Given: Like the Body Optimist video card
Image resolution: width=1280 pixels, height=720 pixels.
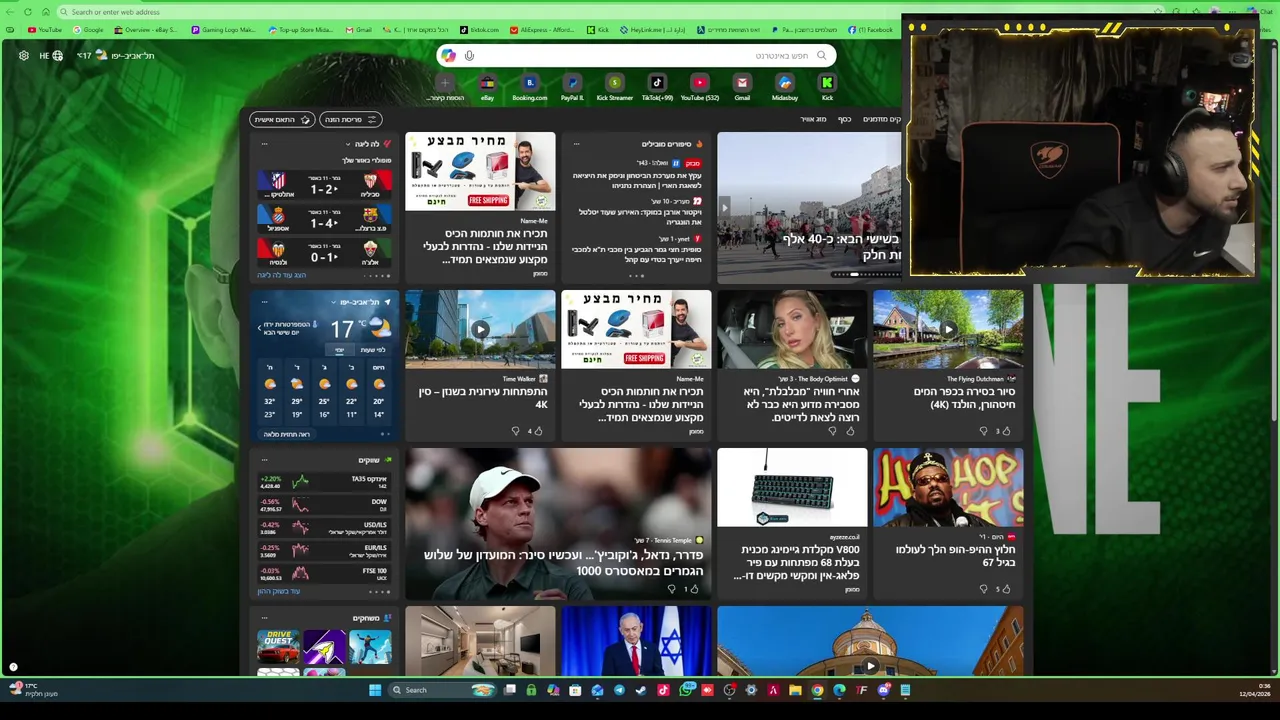Looking at the screenshot, I should [x=850, y=431].
